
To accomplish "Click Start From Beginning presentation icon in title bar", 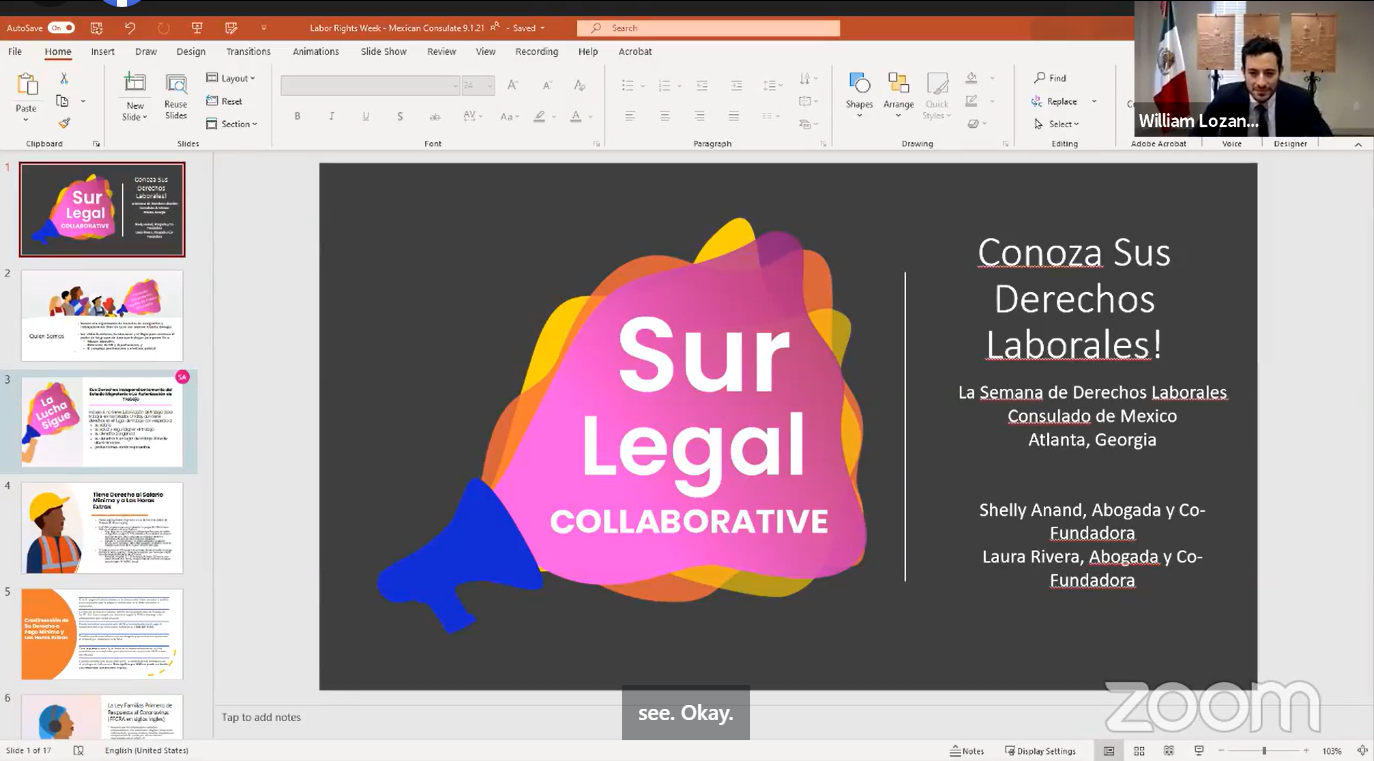I will click(x=197, y=28).
